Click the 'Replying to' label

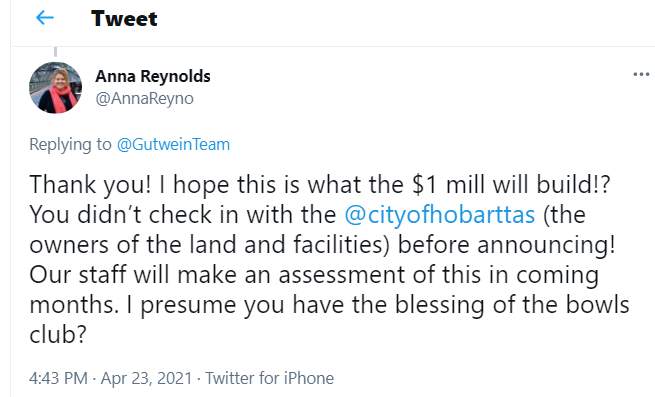(71, 145)
